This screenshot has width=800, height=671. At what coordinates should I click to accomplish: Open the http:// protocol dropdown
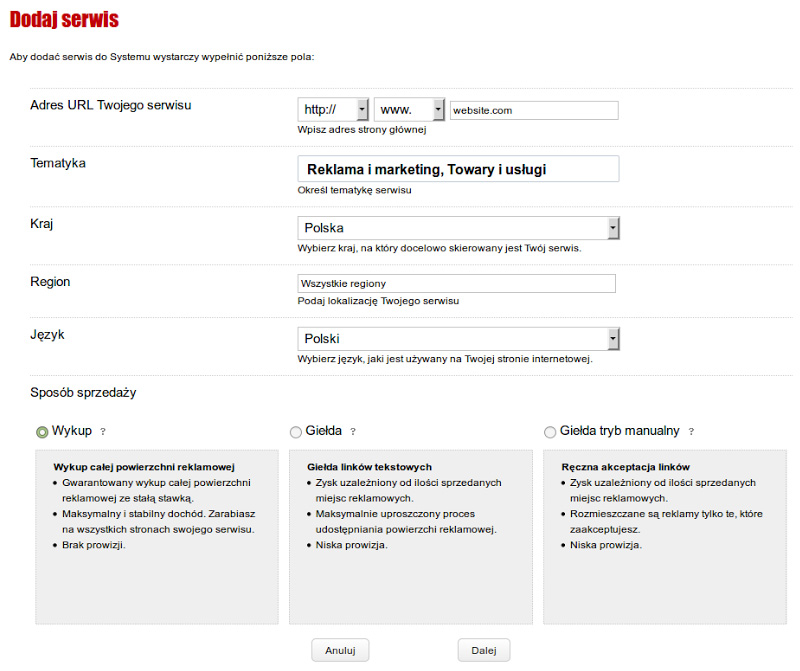[333, 110]
